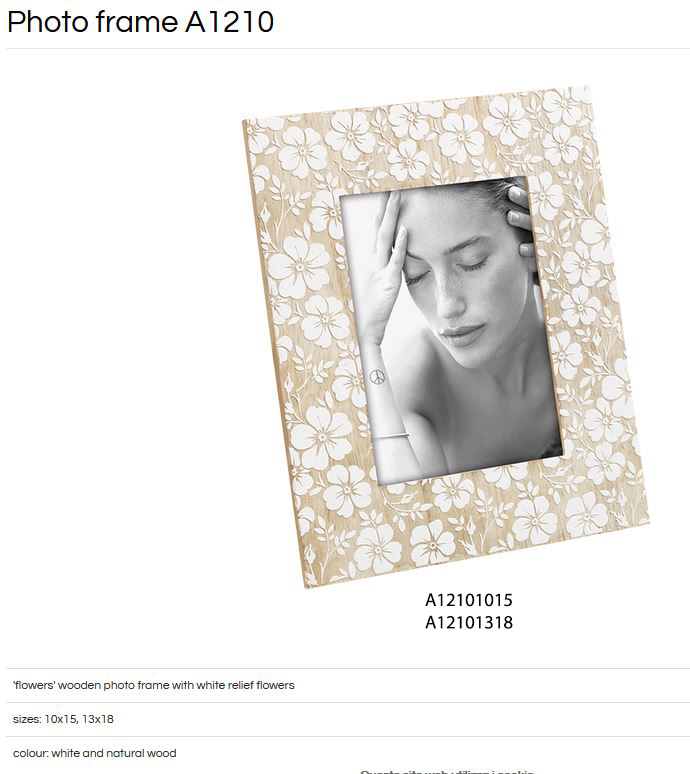This screenshot has width=690, height=774.
Task: Select product code A12101318
Action: 469,622
